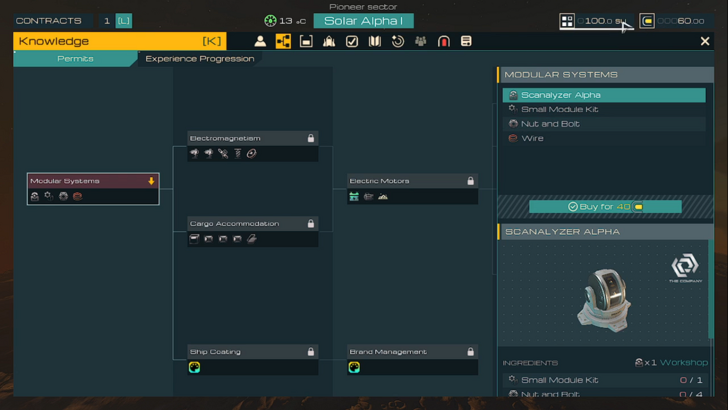The height and width of the screenshot is (410, 728).
Task: Buy the permit for 40 credits
Action: (605, 207)
